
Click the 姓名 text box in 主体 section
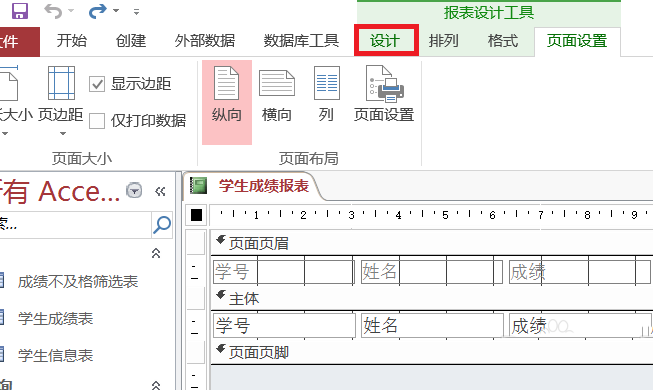432,325
